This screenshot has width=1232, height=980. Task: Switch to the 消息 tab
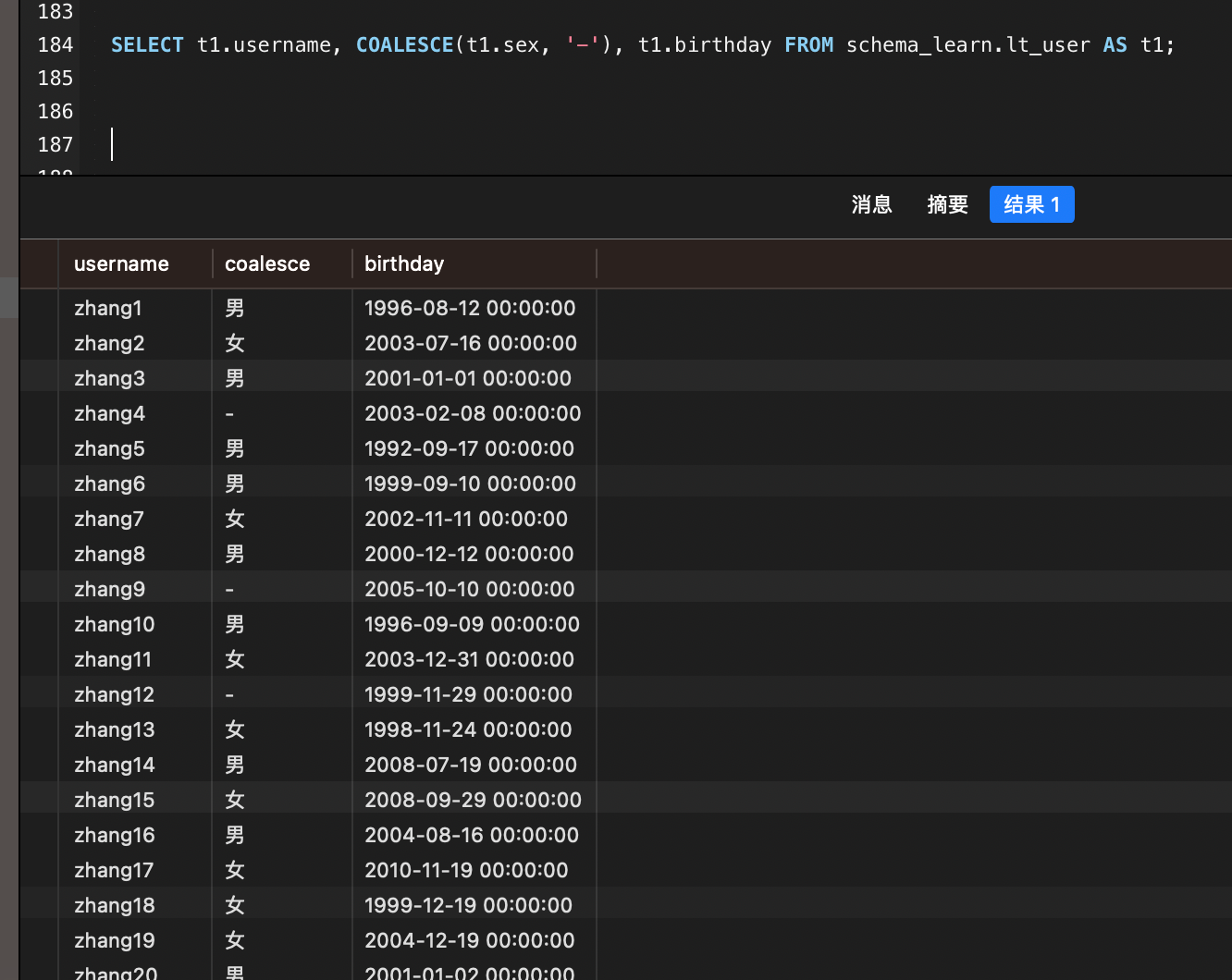coord(871,204)
